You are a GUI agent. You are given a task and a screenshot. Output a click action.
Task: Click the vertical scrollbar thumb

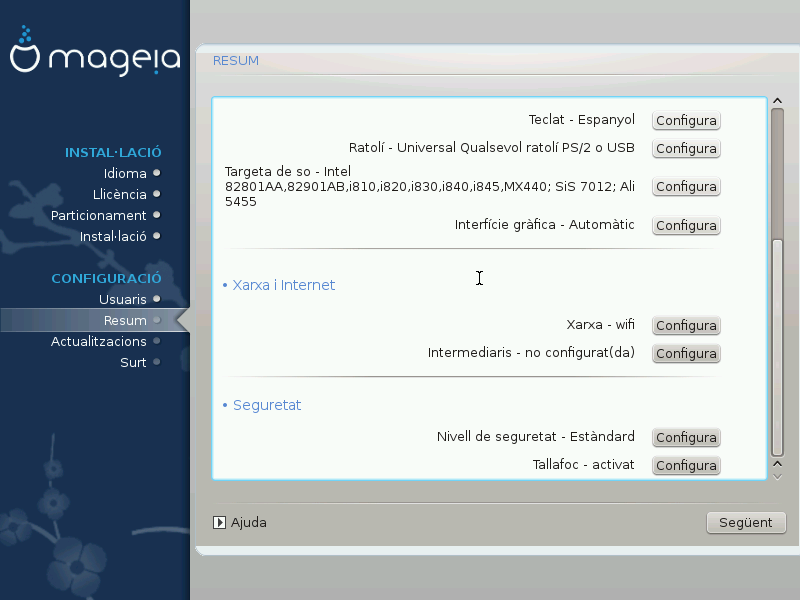(777, 345)
